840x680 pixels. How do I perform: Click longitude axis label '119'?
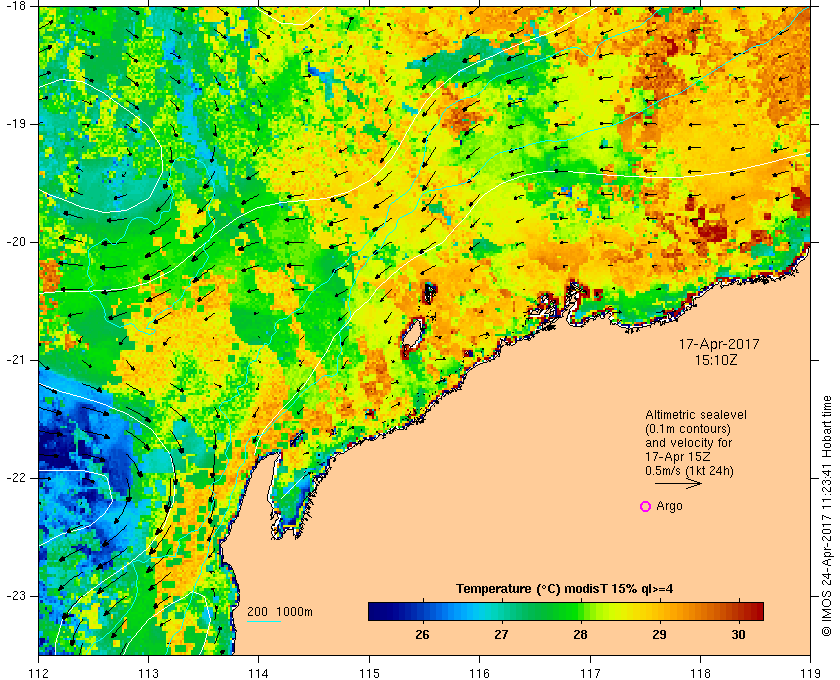tap(810, 672)
